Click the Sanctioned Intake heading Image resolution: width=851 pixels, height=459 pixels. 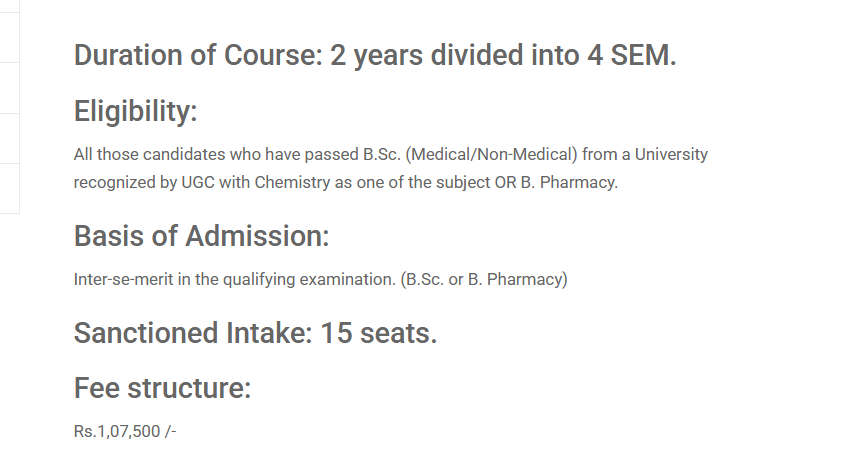pos(255,333)
